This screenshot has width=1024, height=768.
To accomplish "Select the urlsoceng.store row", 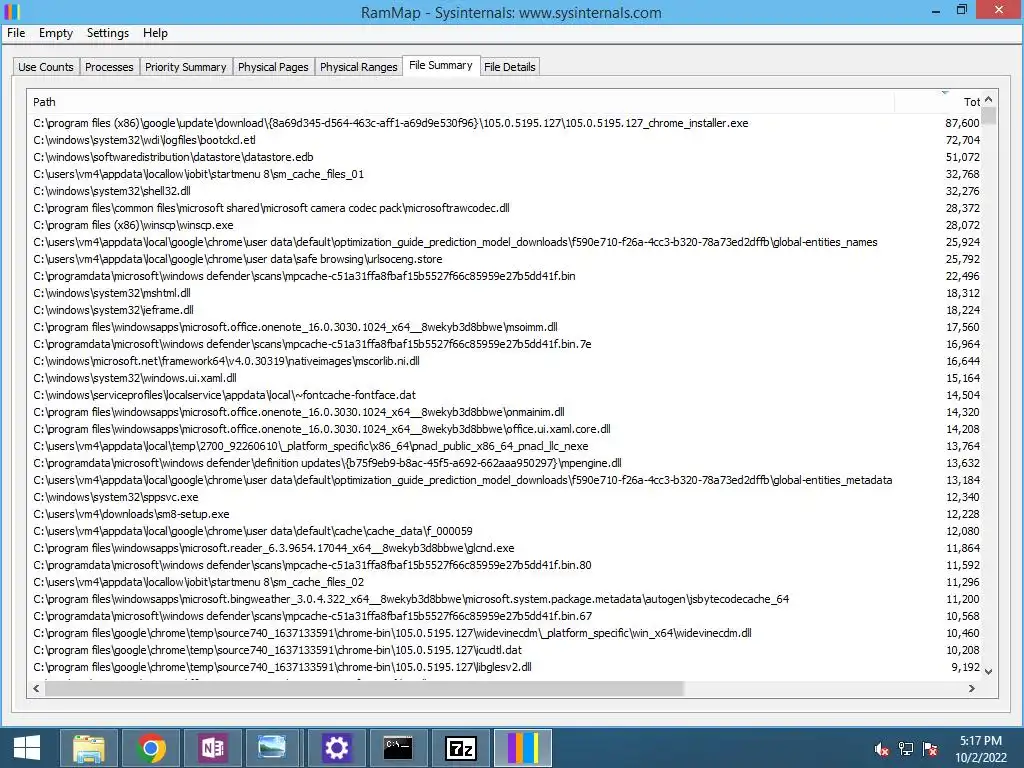I will (x=506, y=259).
